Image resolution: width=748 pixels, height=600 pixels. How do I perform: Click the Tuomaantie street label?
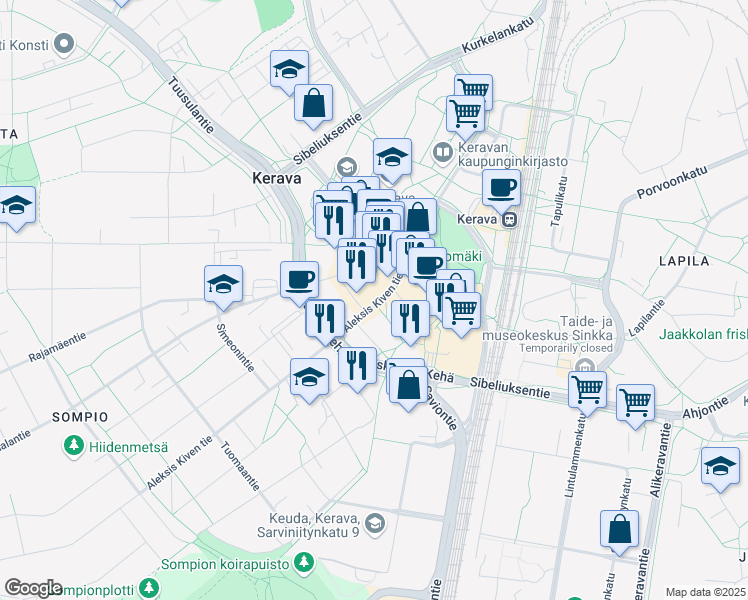[x=240, y=466]
